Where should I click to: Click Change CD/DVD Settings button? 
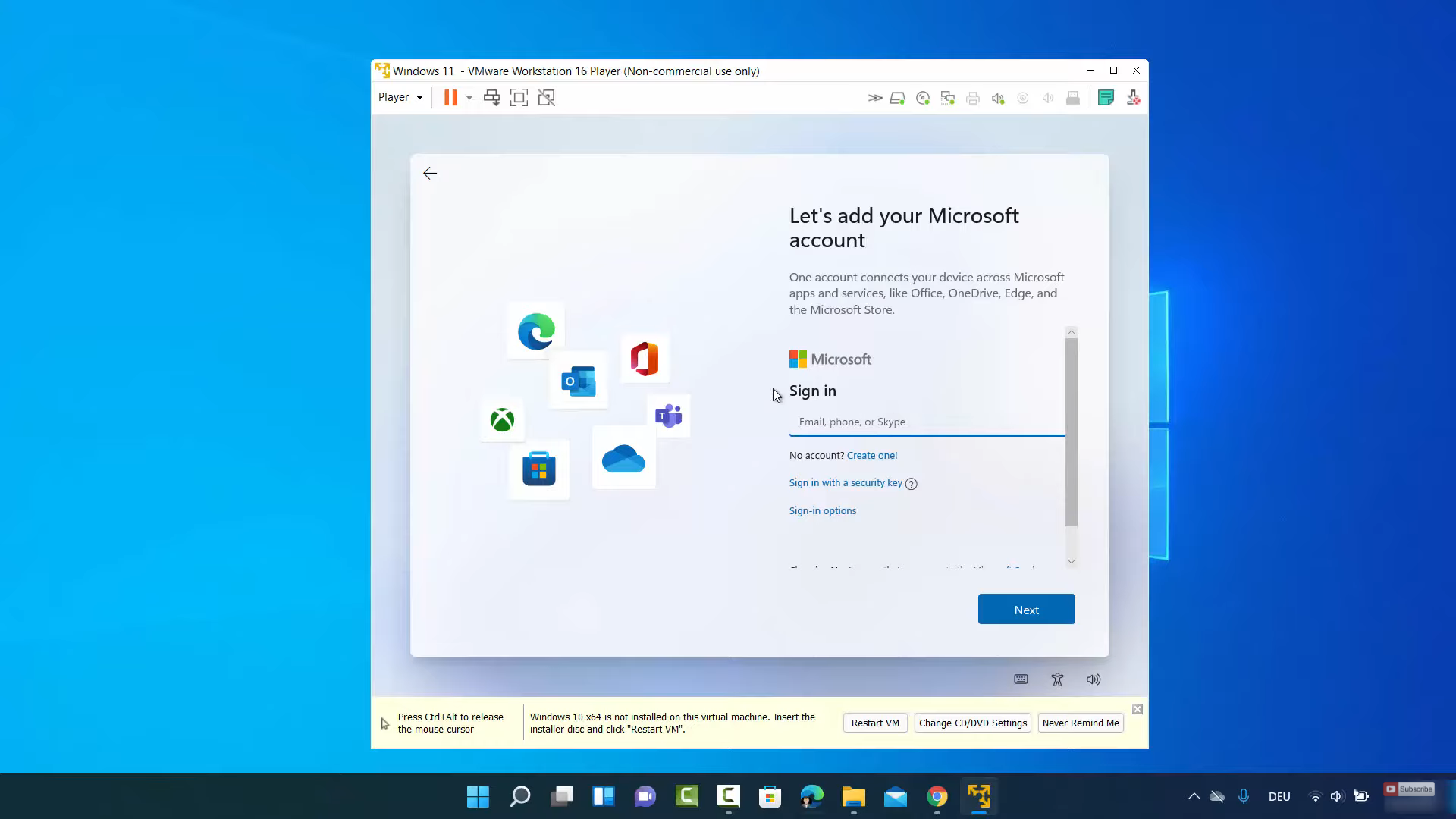(973, 723)
